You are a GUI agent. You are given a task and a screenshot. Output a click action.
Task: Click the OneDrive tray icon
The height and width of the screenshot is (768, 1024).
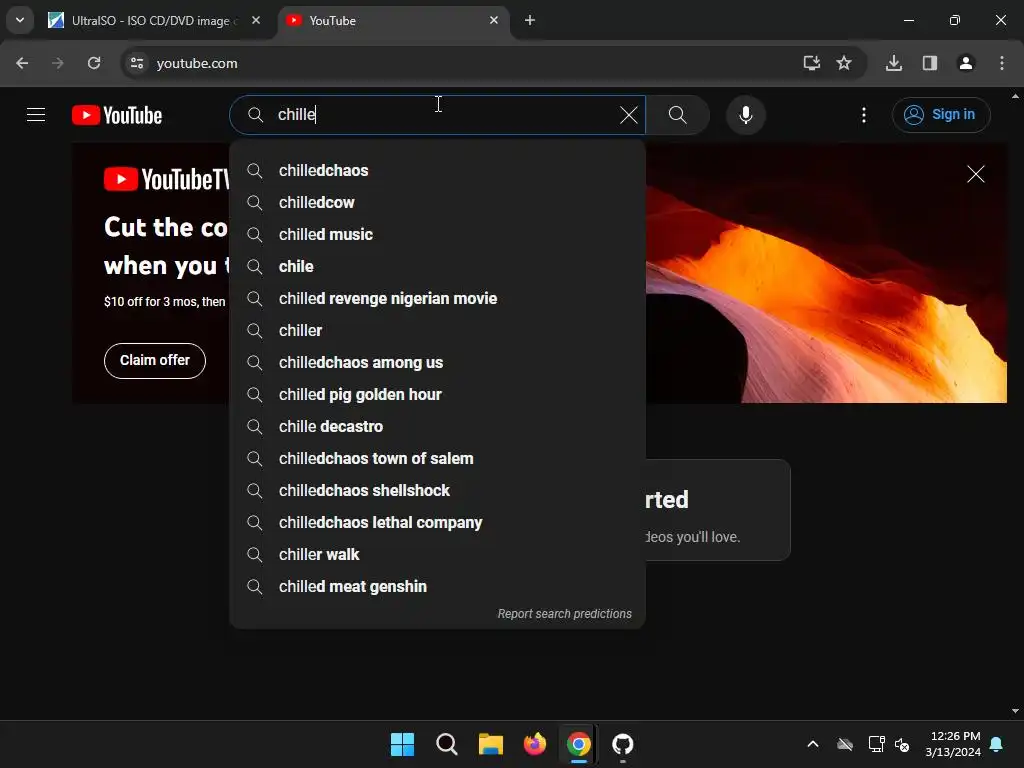pyautogui.click(x=845, y=744)
